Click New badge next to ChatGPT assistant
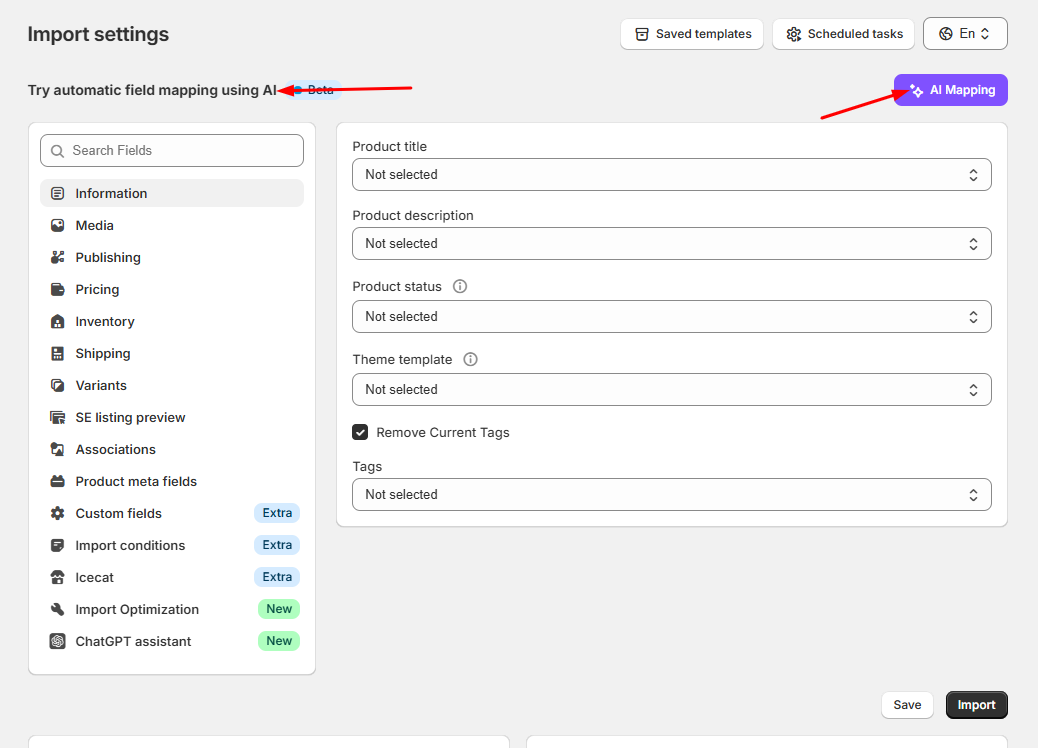Image resolution: width=1038 pixels, height=748 pixels. tap(279, 641)
